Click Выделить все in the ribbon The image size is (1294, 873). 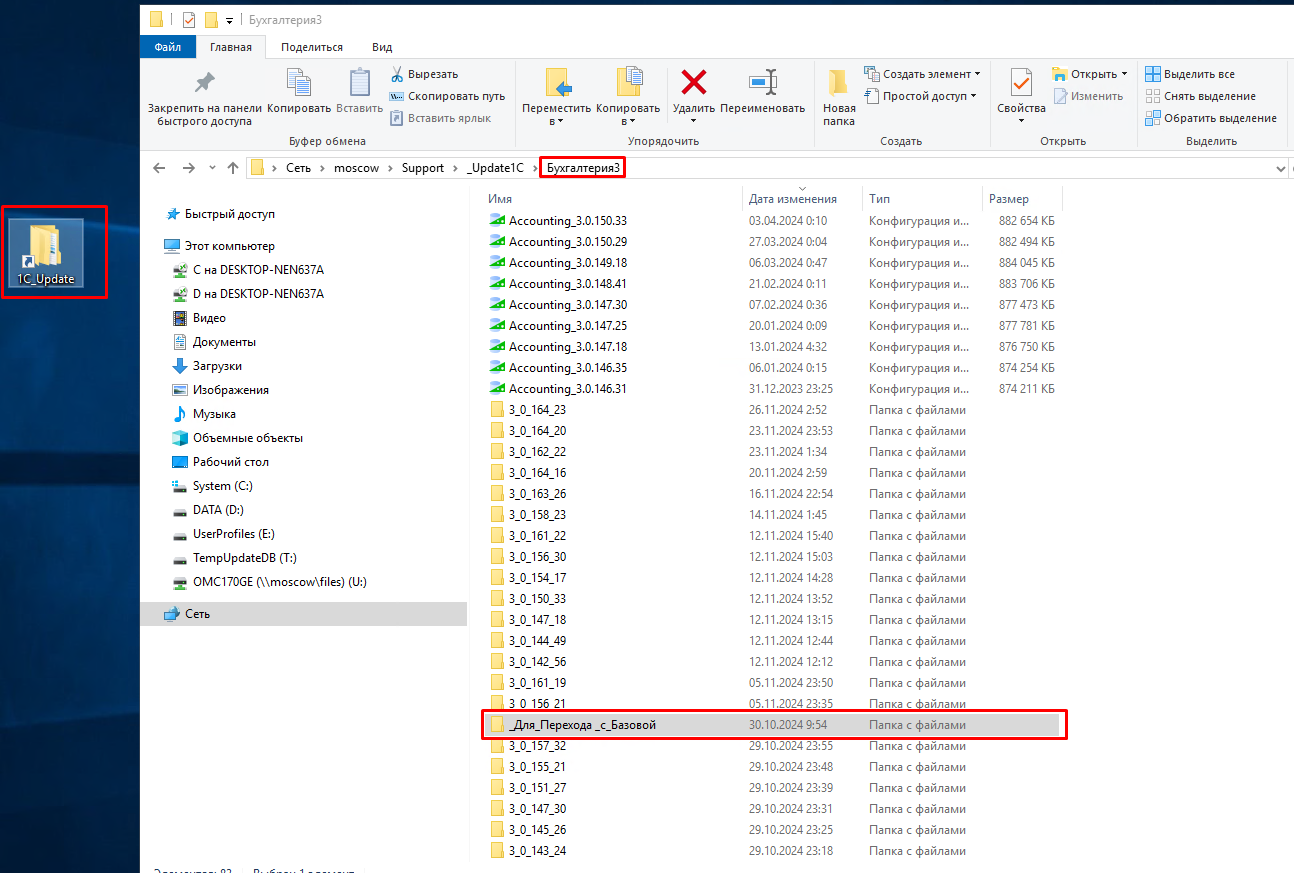click(1190, 74)
